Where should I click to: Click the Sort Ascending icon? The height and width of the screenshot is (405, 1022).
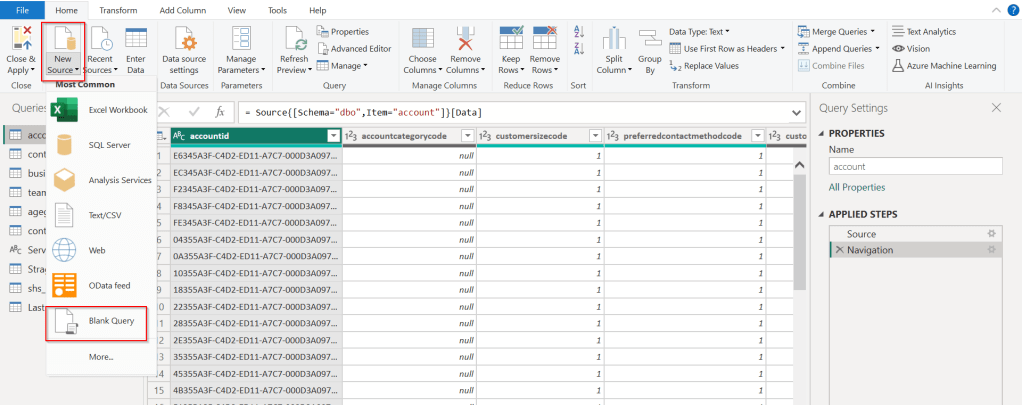coord(579,32)
